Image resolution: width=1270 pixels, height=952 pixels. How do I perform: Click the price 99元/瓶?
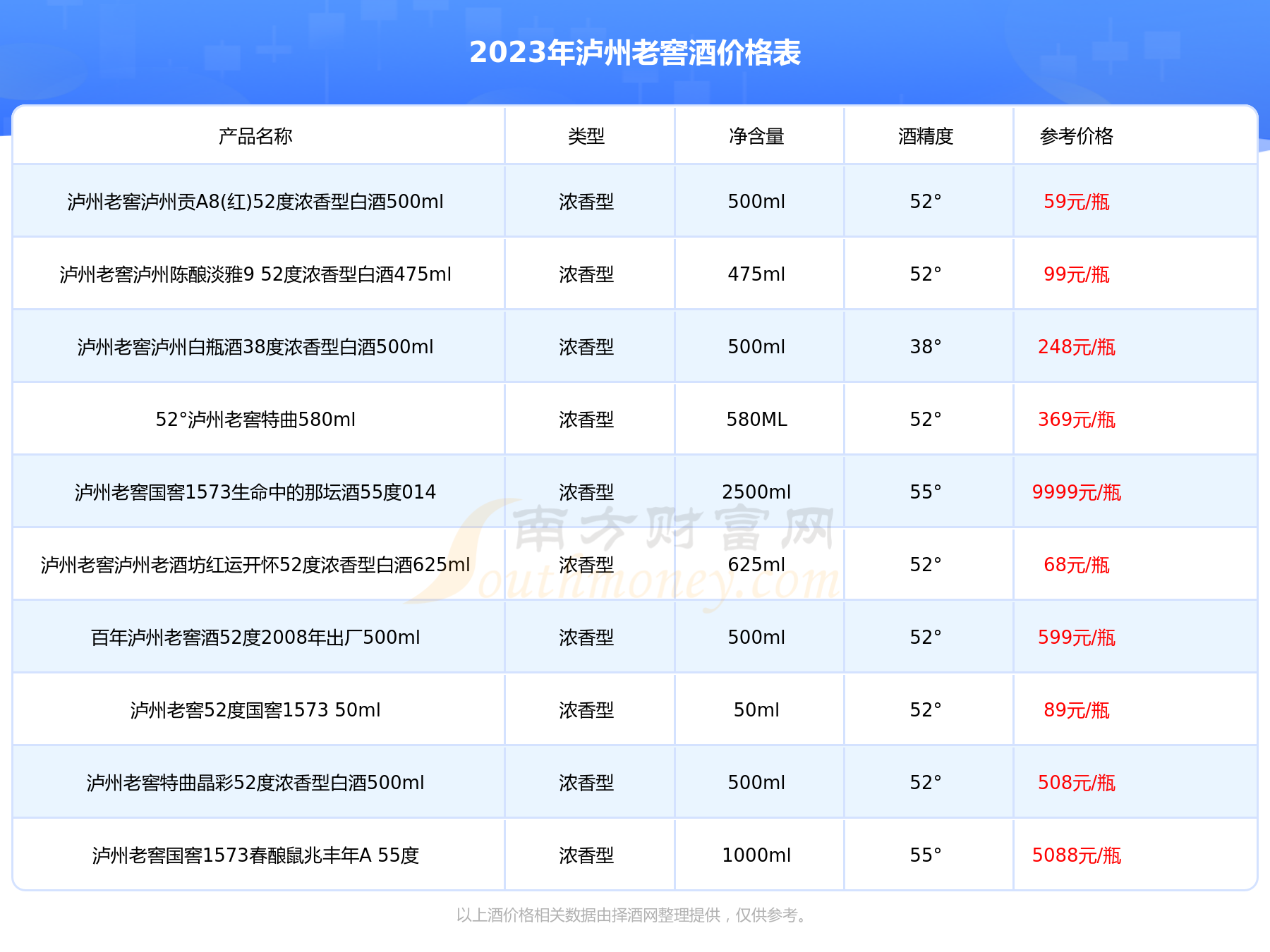[x=1077, y=274]
